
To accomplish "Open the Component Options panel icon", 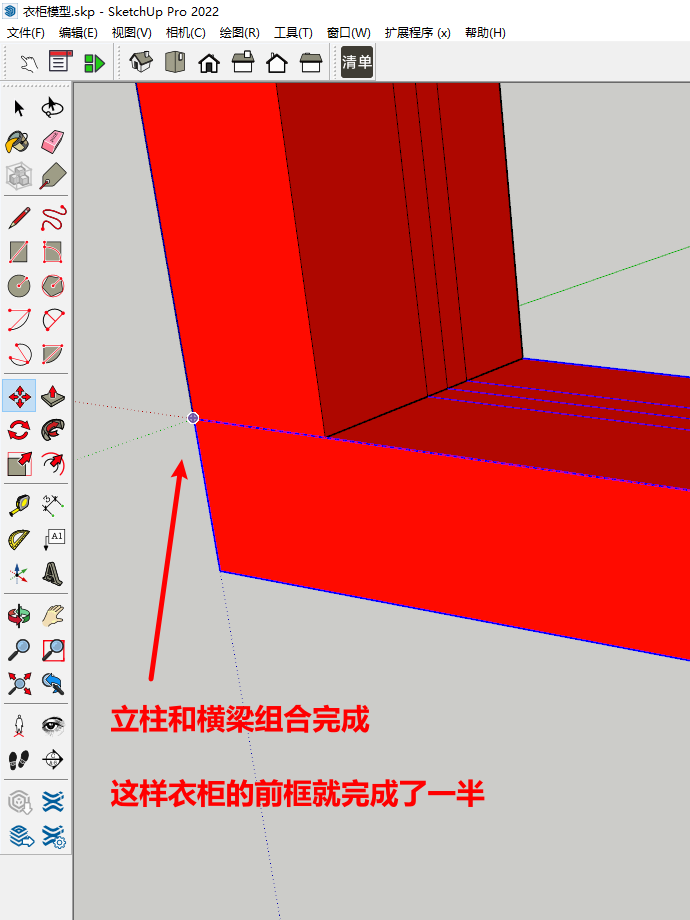I will point(60,62).
